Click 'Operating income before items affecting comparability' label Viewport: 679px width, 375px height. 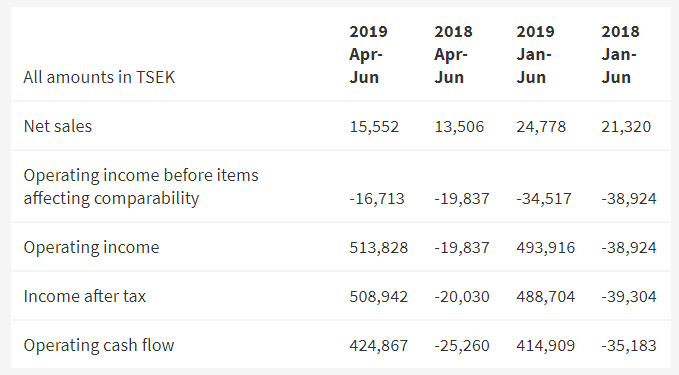click(141, 187)
